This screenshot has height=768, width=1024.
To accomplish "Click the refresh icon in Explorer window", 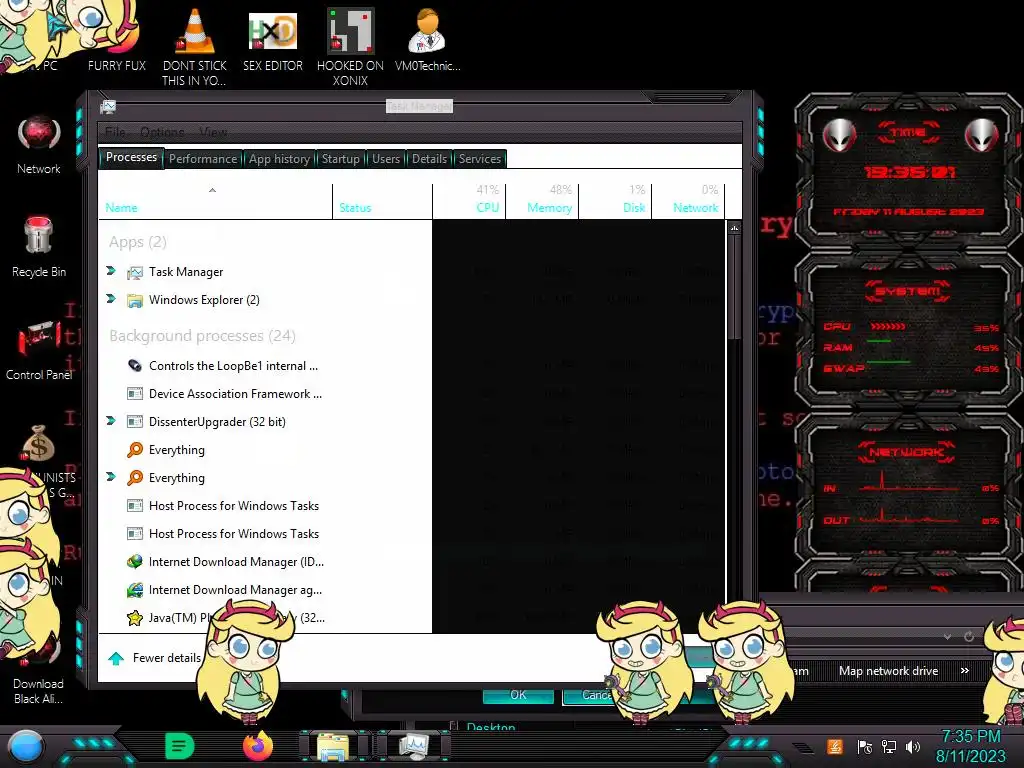I will pyautogui.click(x=969, y=636).
